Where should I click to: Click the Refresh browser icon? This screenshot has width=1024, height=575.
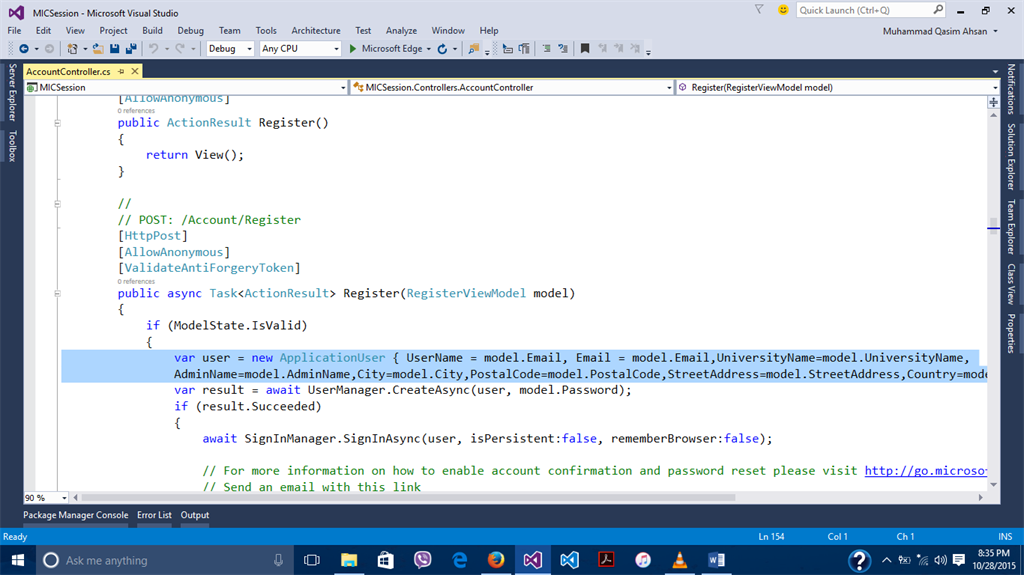point(443,48)
